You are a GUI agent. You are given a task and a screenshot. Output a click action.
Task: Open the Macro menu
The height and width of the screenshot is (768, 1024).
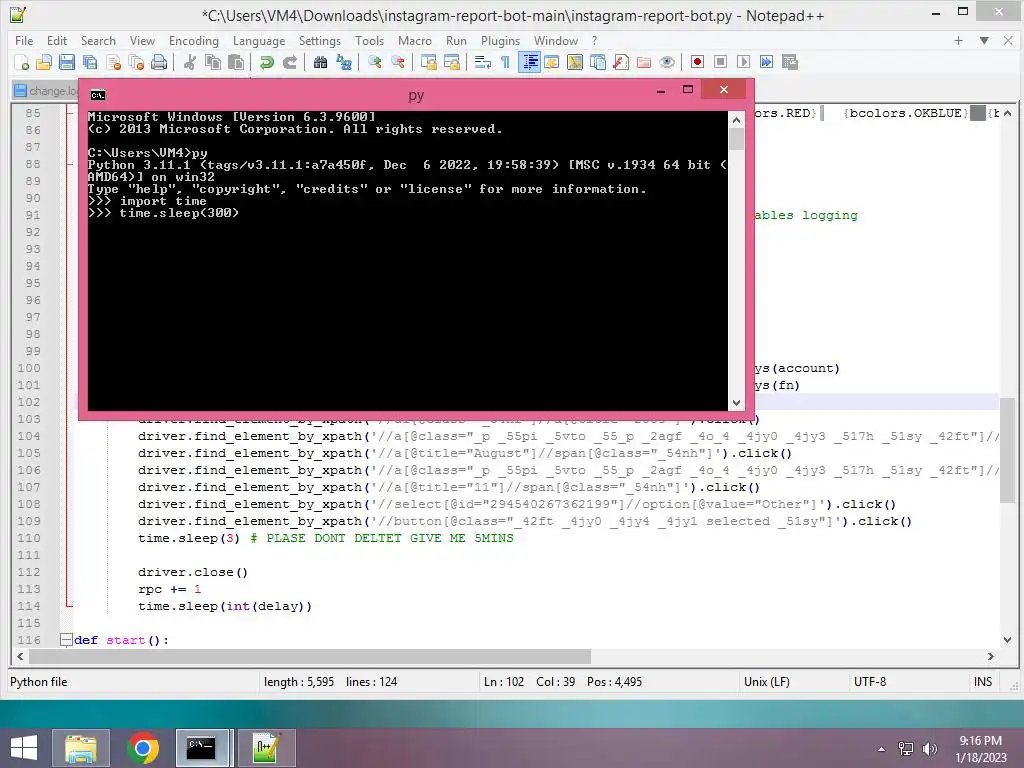pos(415,40)
